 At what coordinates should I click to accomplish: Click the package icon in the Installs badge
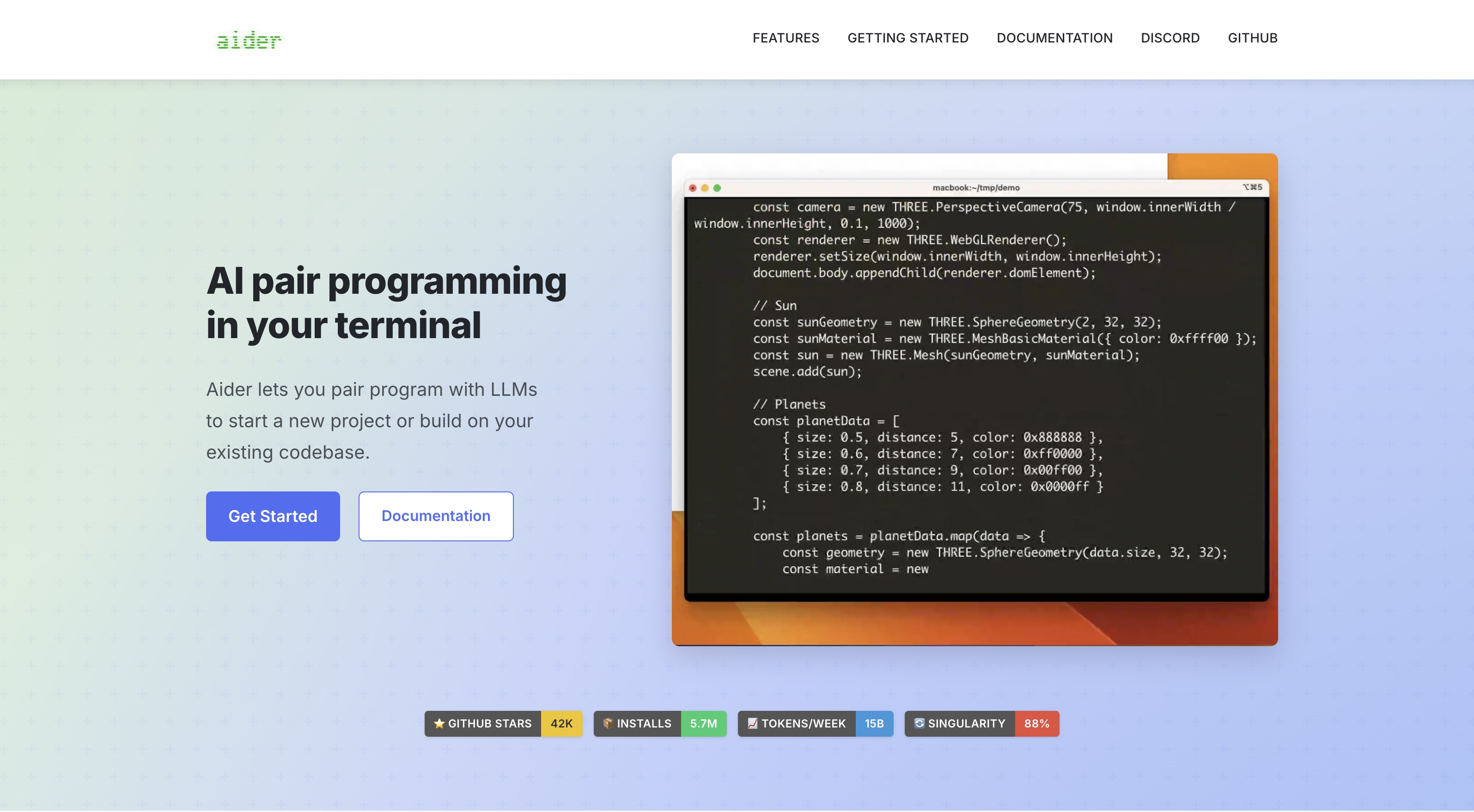click(608, 723)
